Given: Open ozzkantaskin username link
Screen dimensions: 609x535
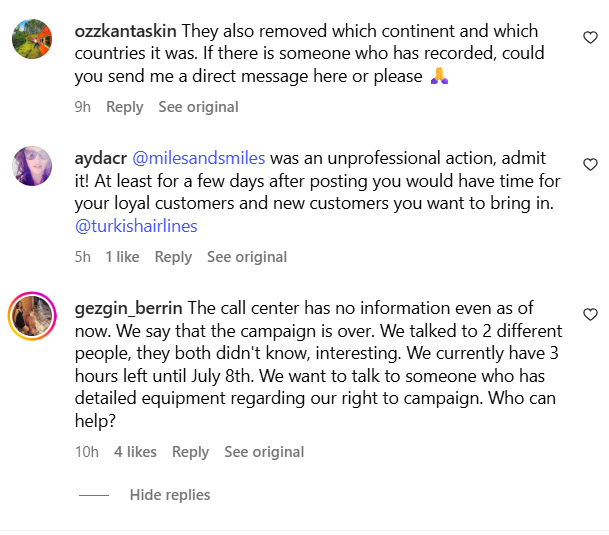Looking at the screenshot, I should (x=125, y=31).
